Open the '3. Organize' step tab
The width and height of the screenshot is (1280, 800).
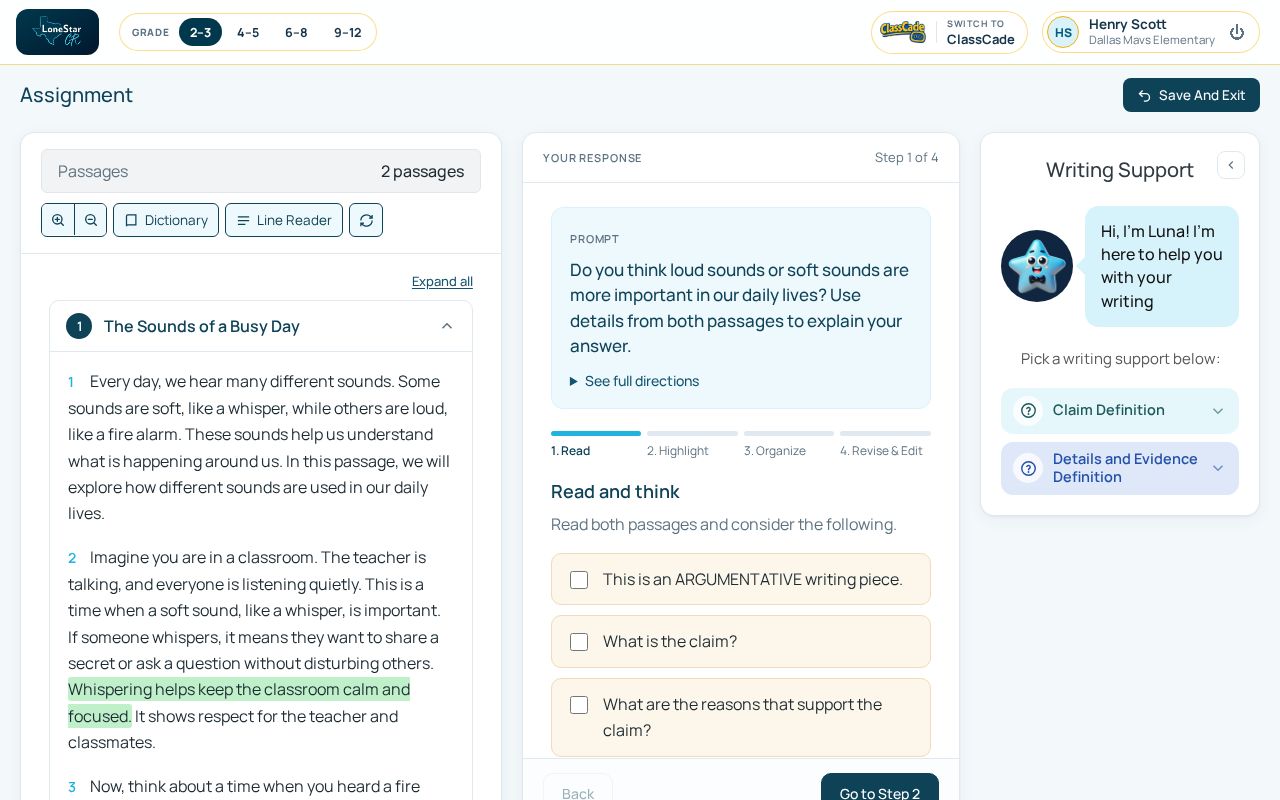tap(789, 445)
